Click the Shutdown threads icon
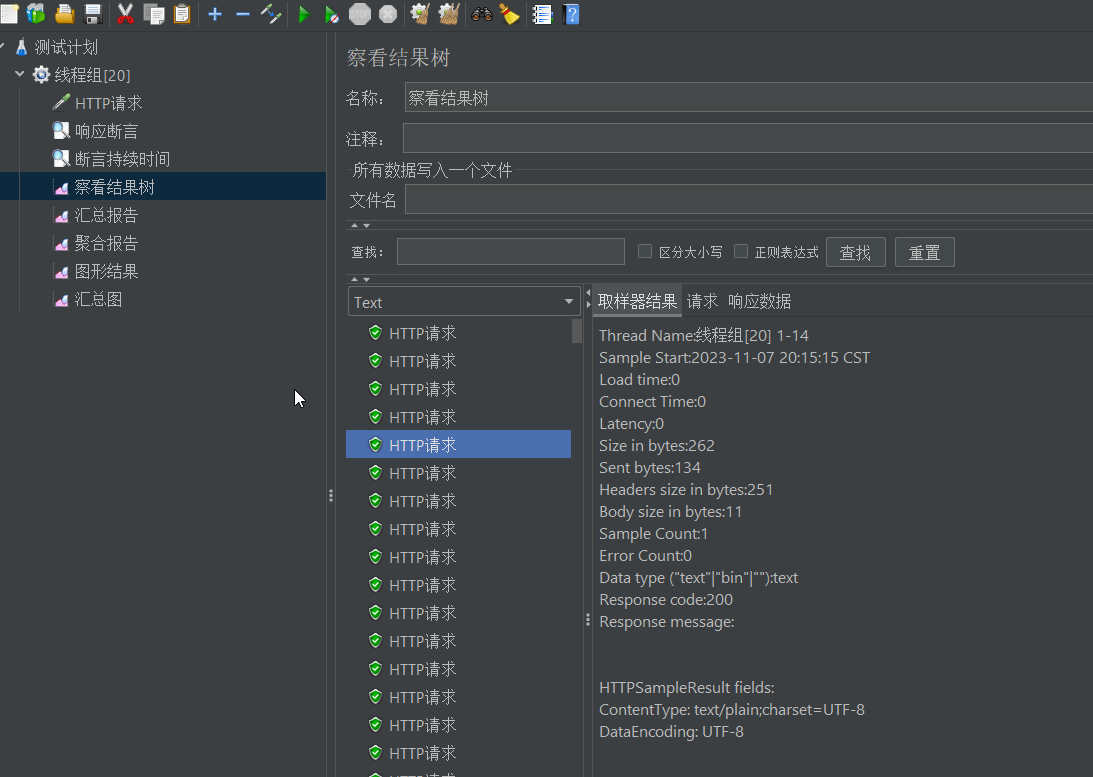 pyautogui.click(x=388, y=14)
